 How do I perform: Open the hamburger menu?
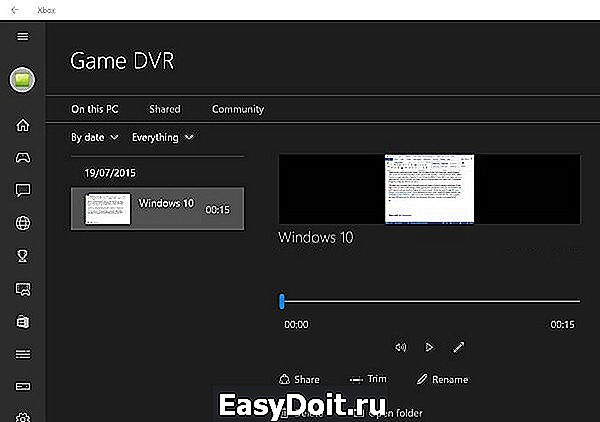(x=23, y=36)
